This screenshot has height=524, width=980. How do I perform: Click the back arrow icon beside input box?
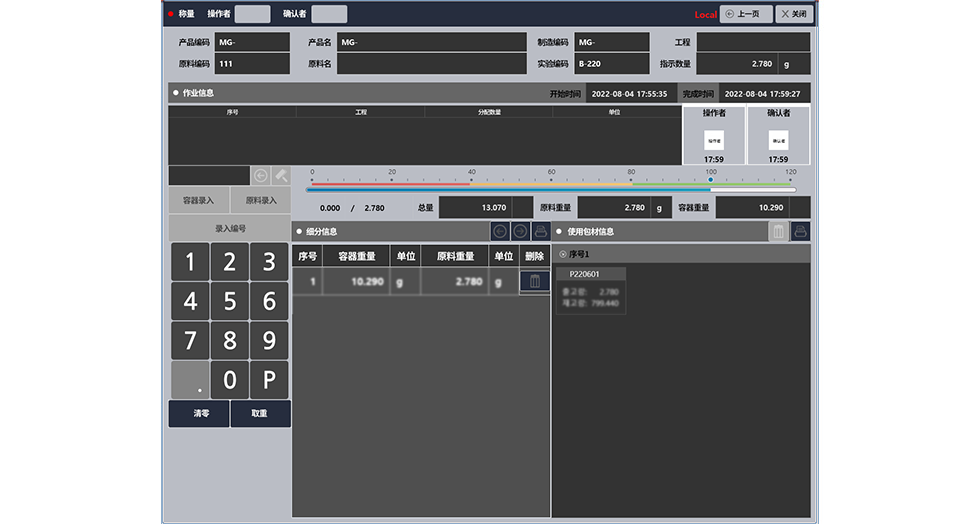[261, 176]
